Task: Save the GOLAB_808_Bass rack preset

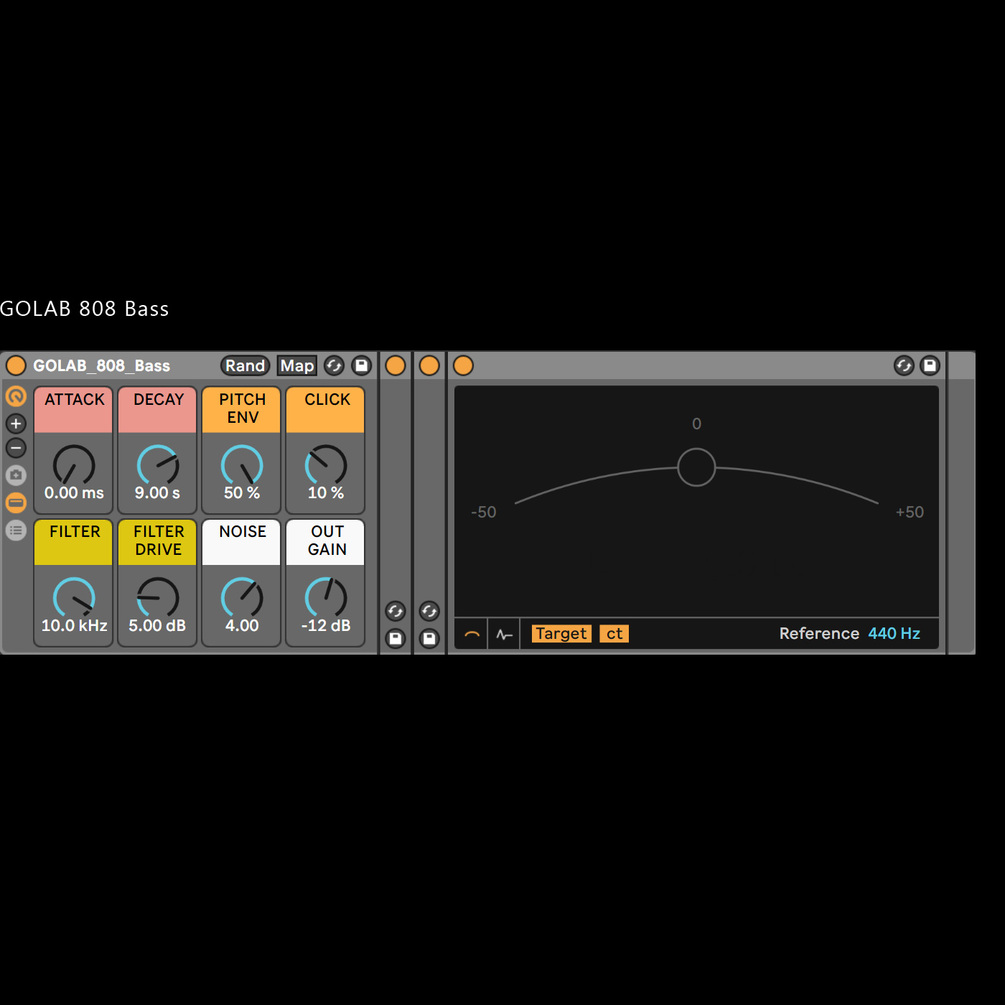Action: click(x=361, y=366)
